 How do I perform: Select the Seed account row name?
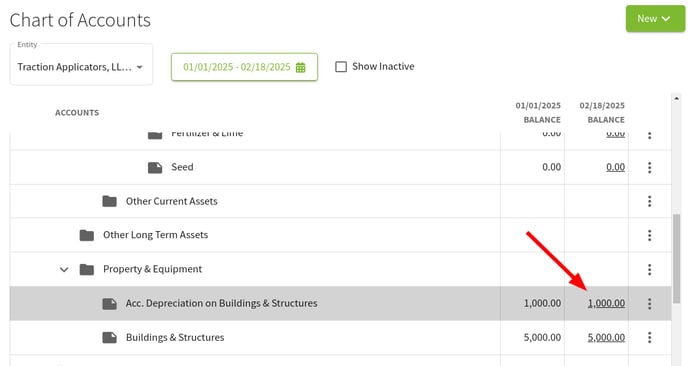pyautogui.click(x=182, y=167)
